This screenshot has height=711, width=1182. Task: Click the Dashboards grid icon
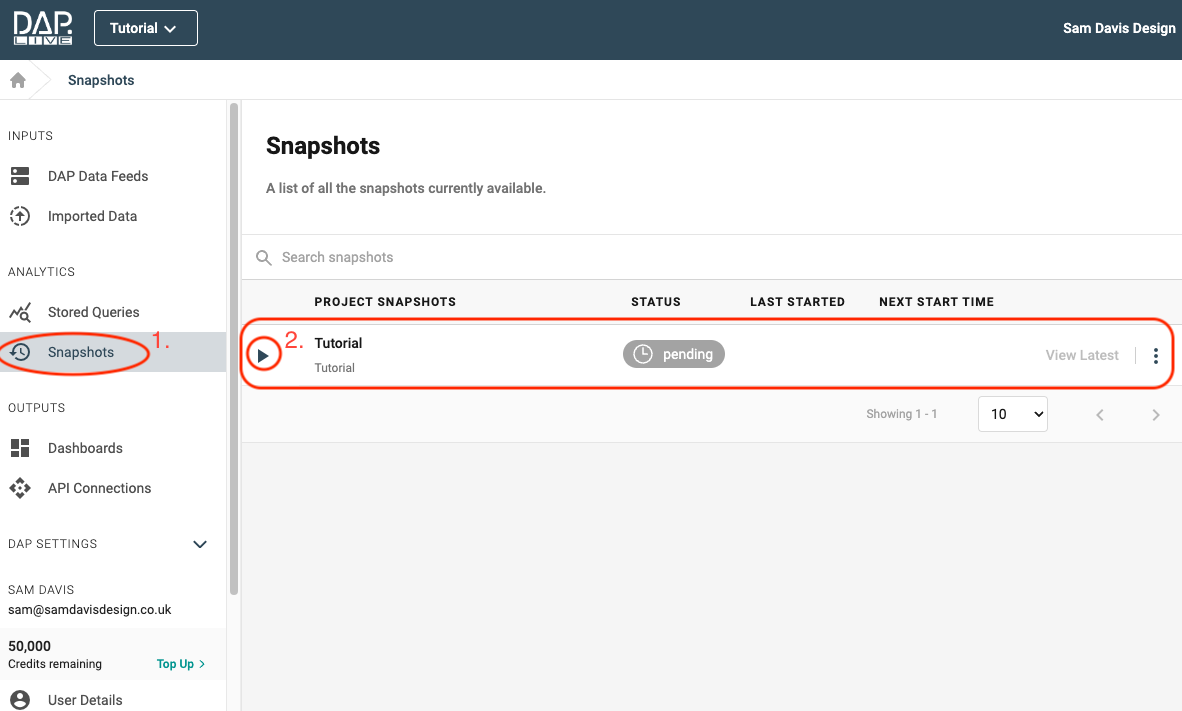[20, 448]
